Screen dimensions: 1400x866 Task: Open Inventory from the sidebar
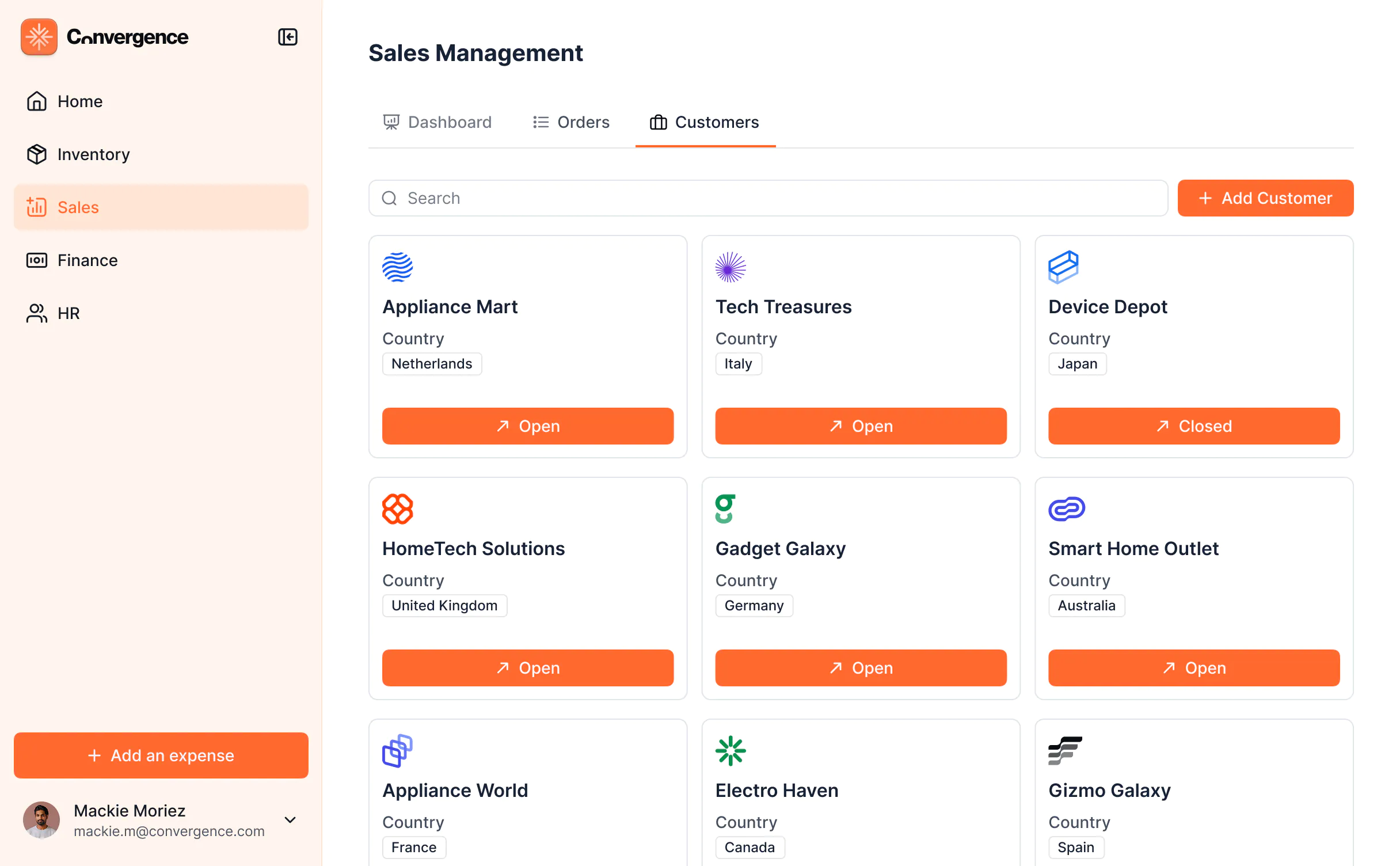[x=93, y=154]
